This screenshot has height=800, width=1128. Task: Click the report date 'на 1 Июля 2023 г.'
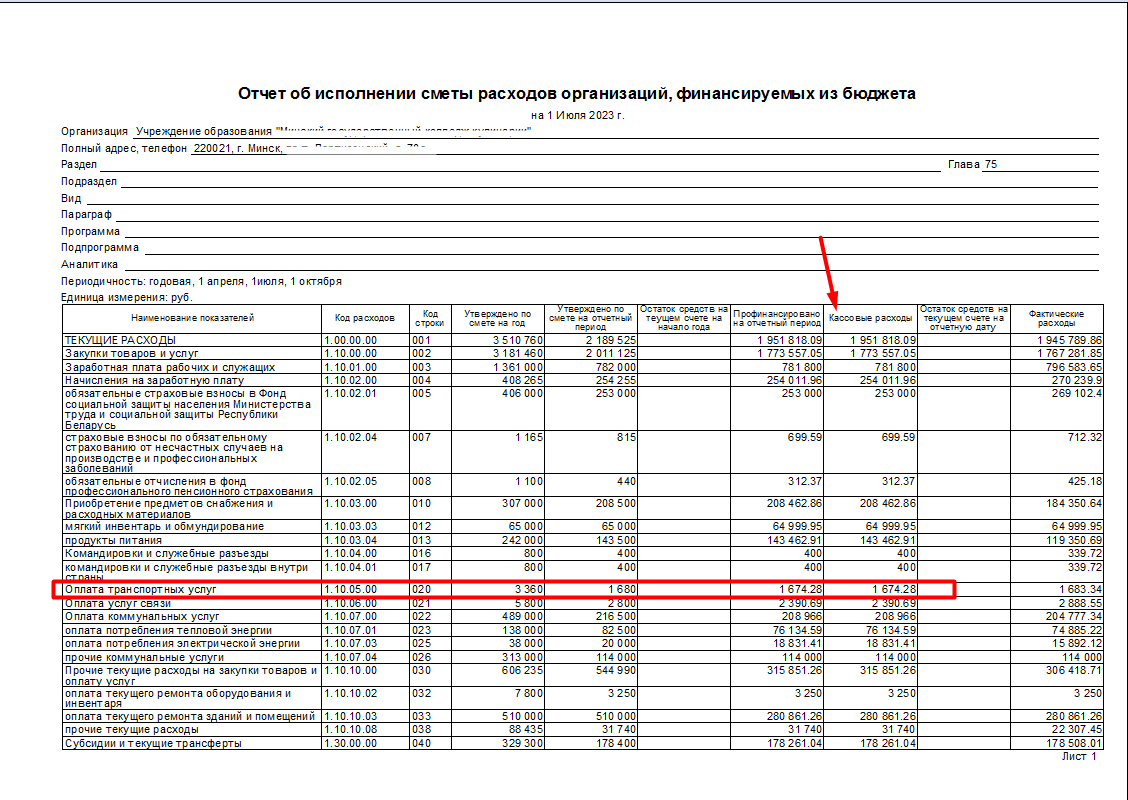click(577, 115)
